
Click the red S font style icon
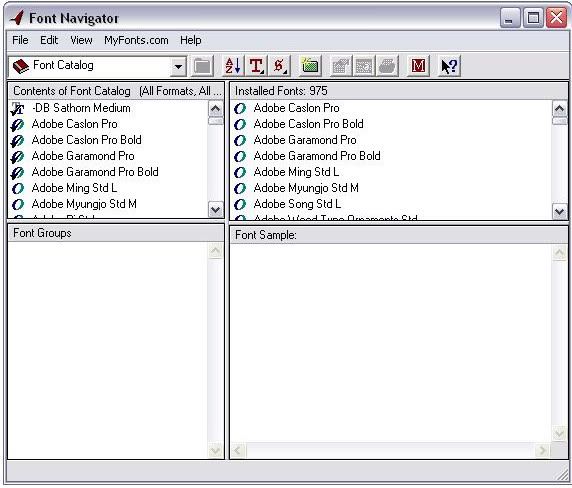[x=279, y=66]
